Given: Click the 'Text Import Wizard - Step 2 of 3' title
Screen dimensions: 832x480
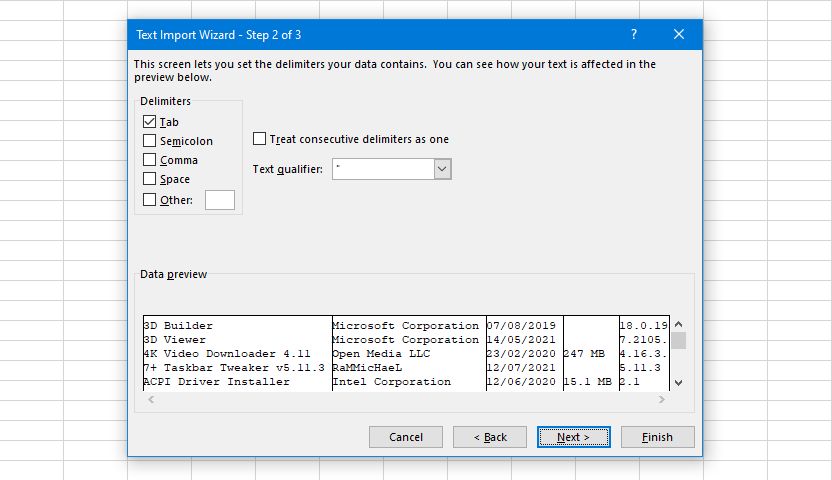Looking at the screenshot, I should (219, 35).
